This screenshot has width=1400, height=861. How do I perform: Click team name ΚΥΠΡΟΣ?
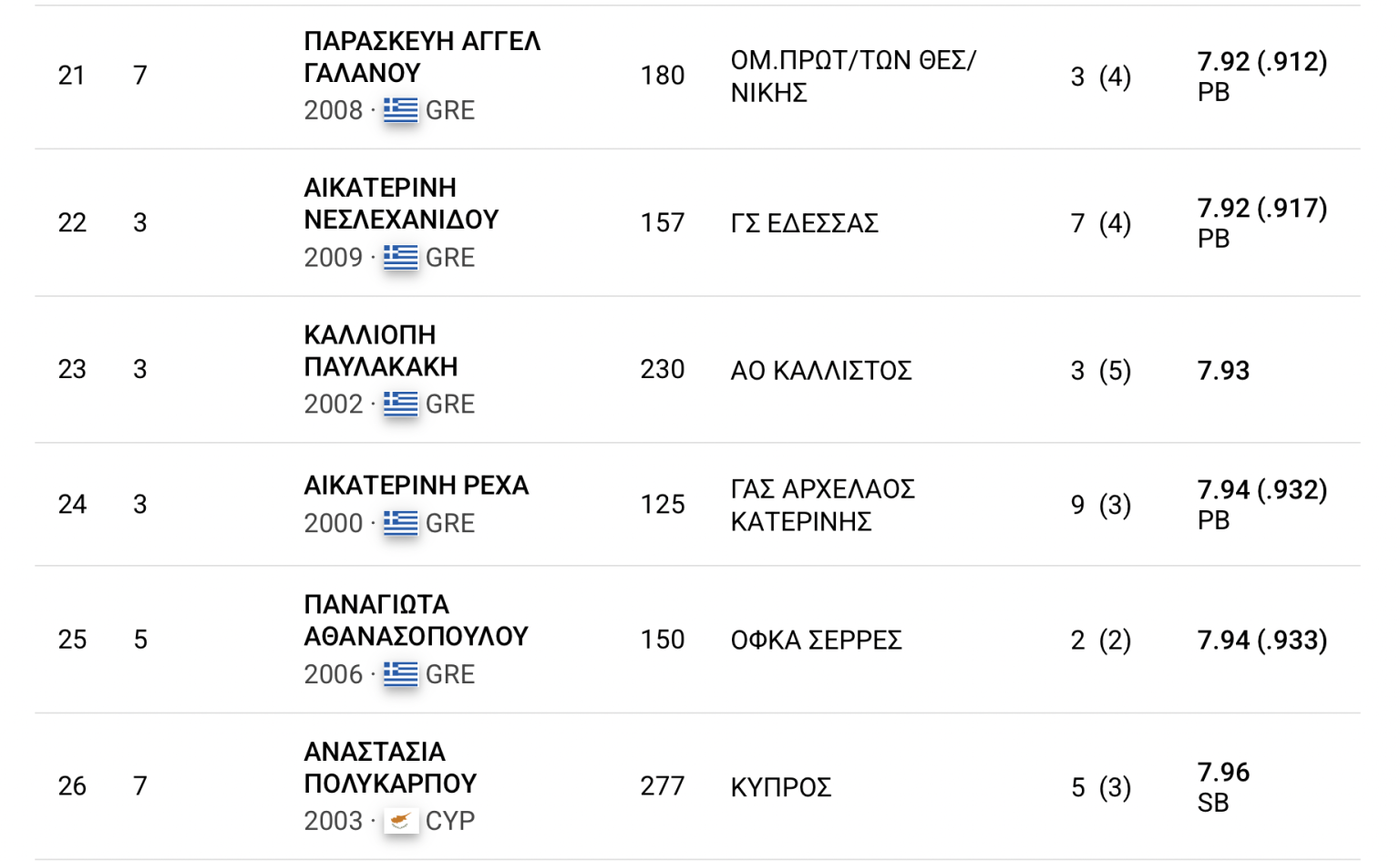tap(780, 787)
